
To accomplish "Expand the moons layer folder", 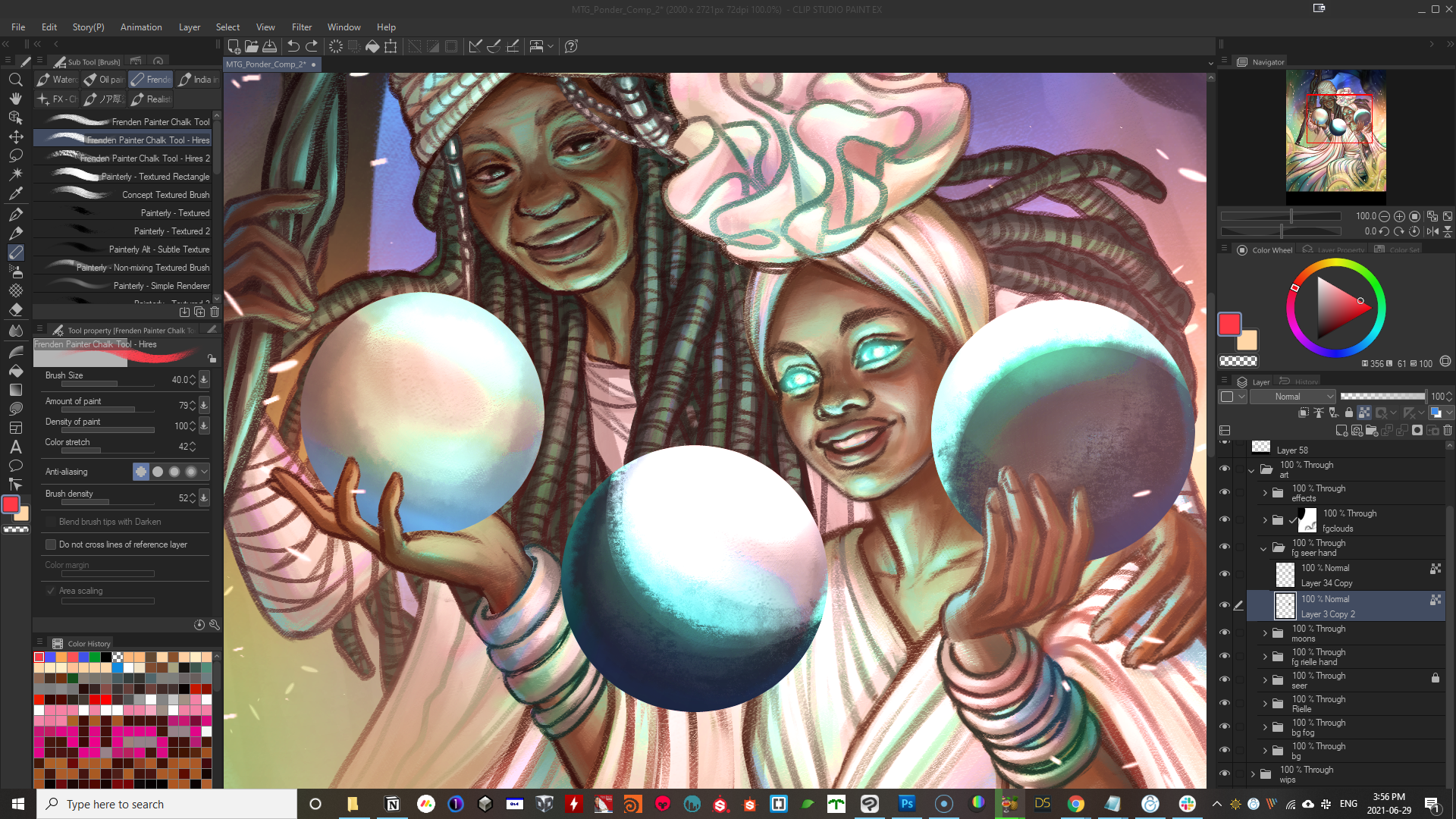I will (1265, 633).
